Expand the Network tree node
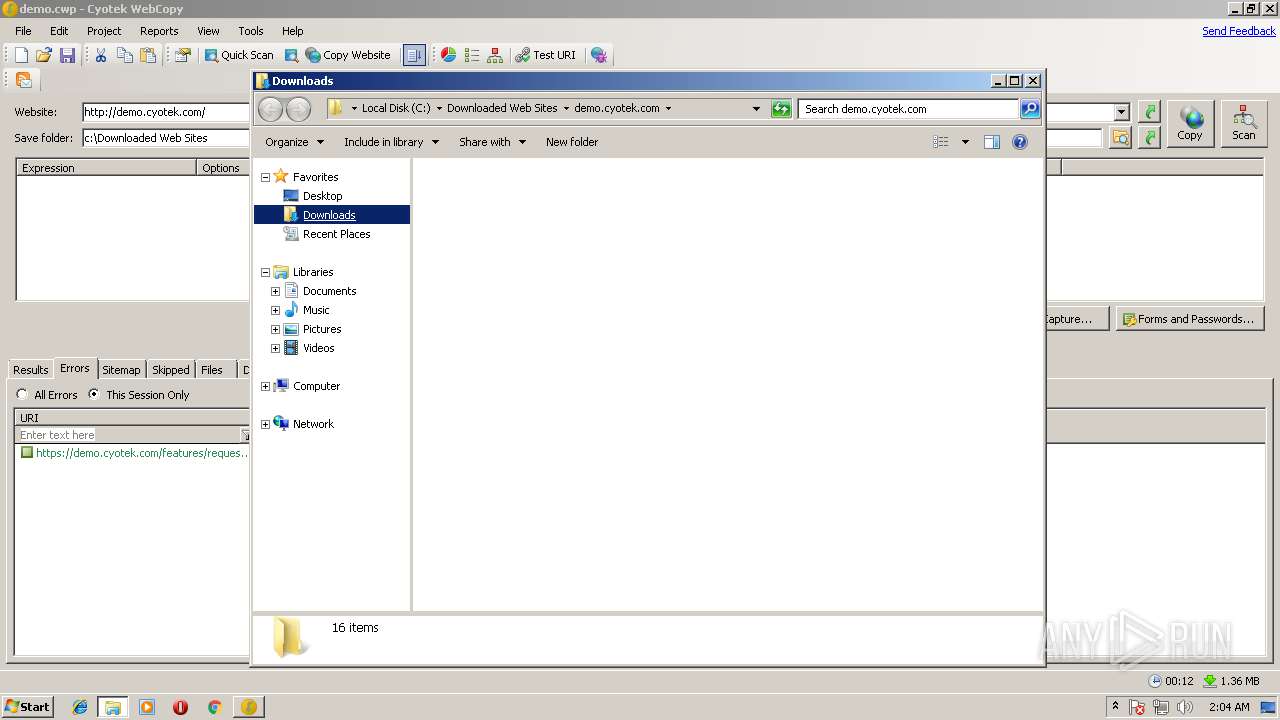The width and height of the screenshot is (1280, 720). [265, 424]
